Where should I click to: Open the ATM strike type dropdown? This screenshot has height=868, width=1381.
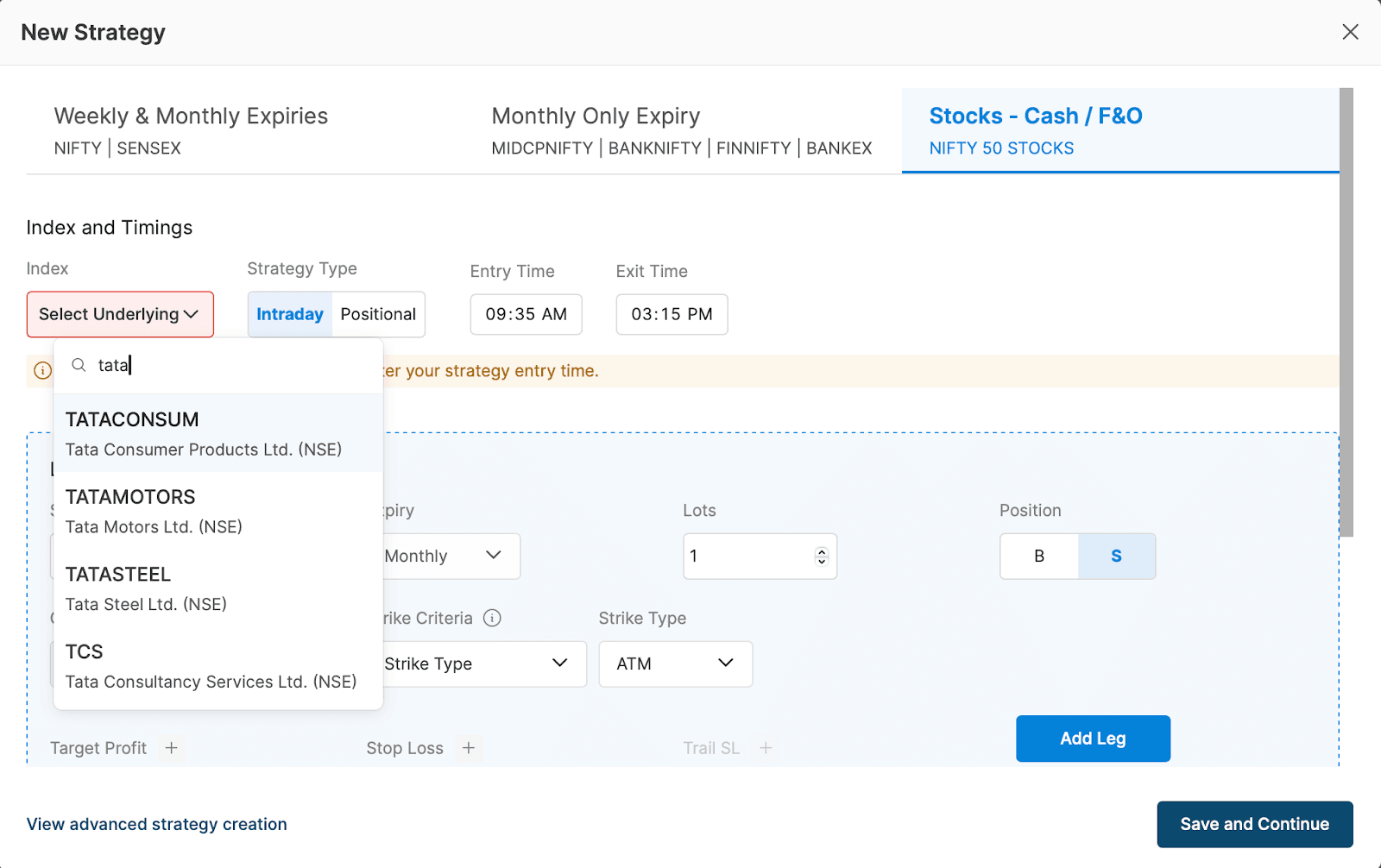click(675, 664)
